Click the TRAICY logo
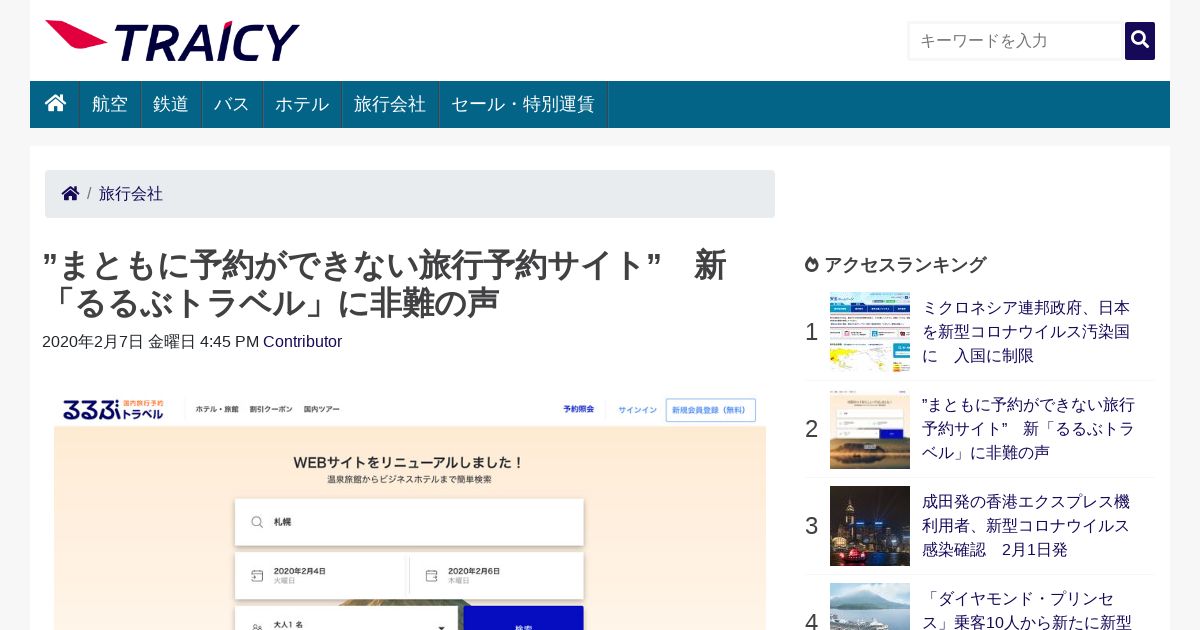1200x630 pixels. click(172, 41)
